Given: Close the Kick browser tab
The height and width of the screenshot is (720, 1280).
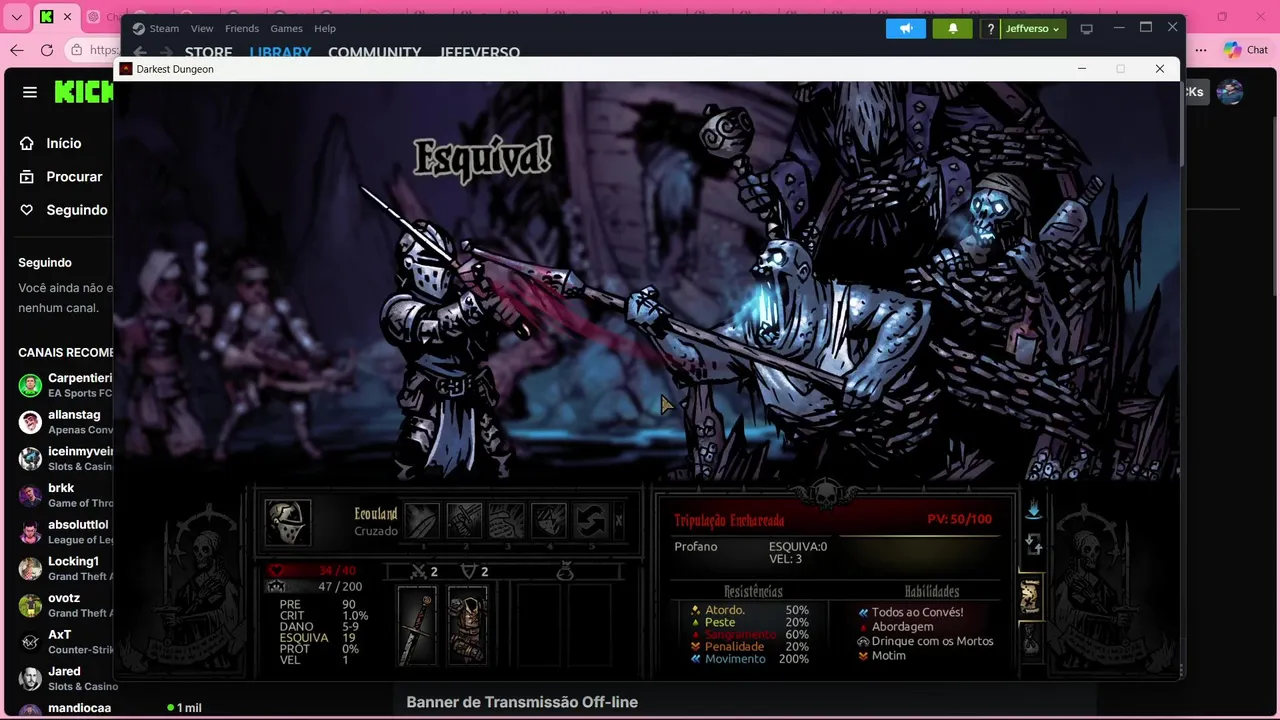Looking at the screenshot, I should (x=68, y=17).
